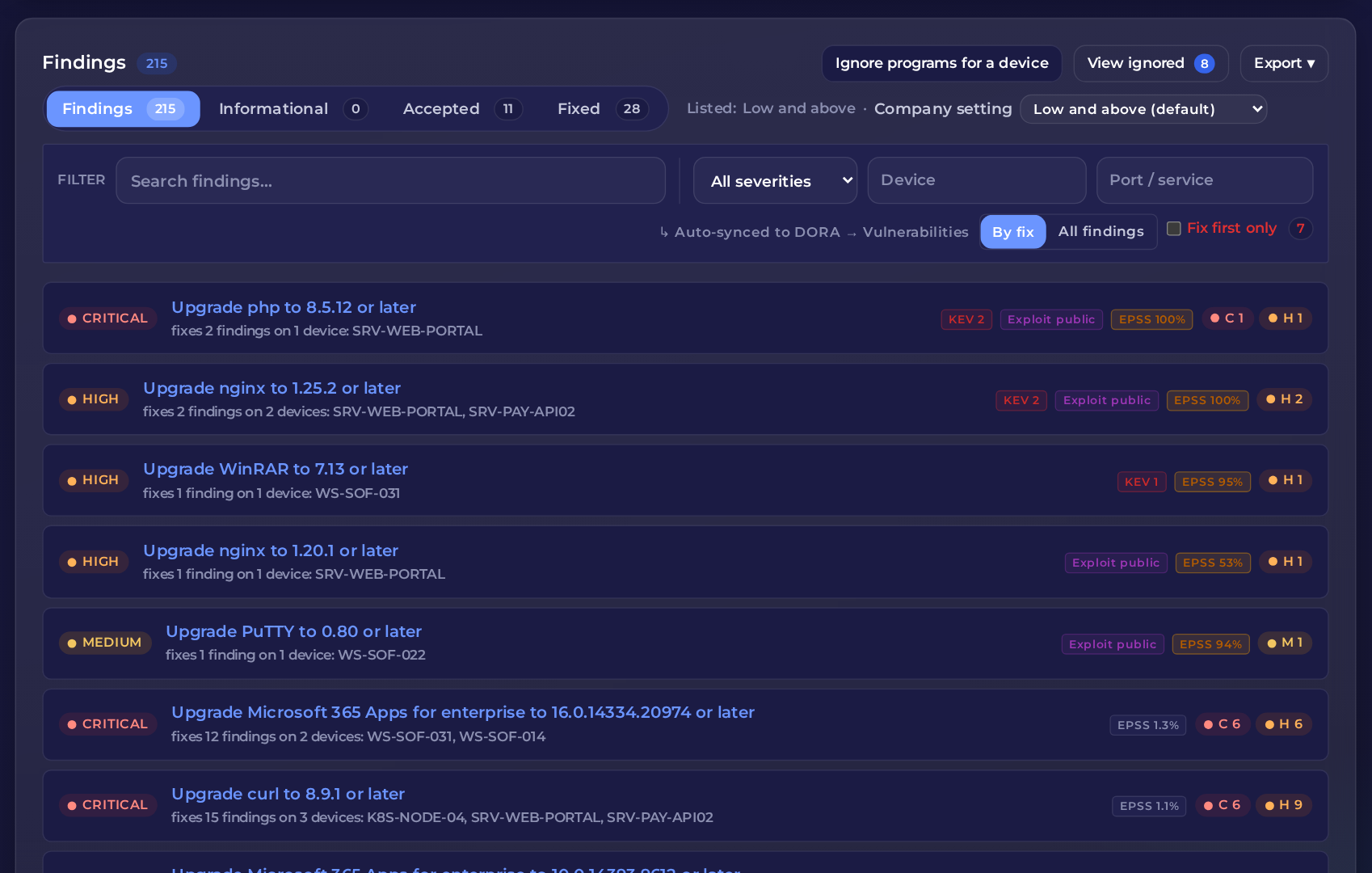
Task: Click the 215 count badge beside Findings title
Action: (x=157, y=63)
